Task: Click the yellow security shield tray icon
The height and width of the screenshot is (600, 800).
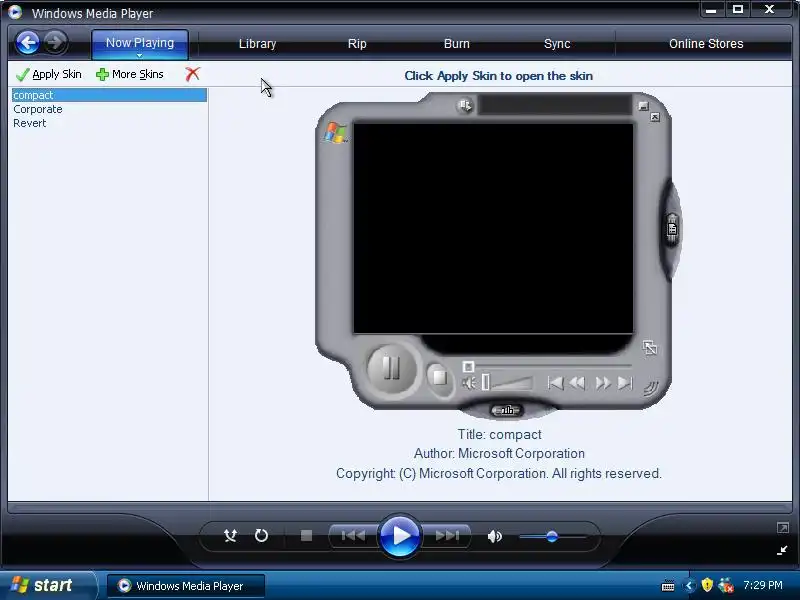Action: [x=707, y=585]
